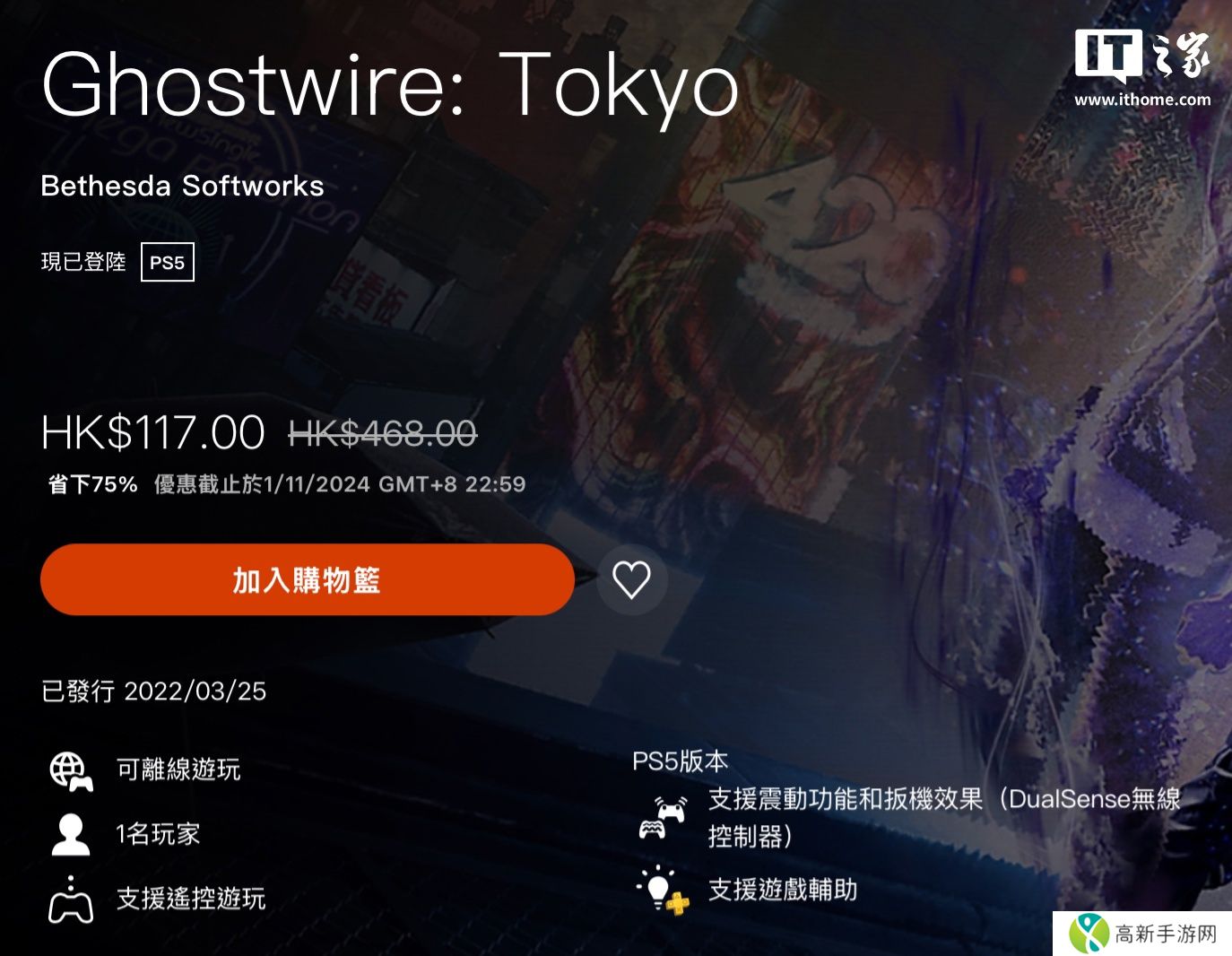Click the Ghostwire: Tokyo title
Viewport: 1232px width, 956px height.
[x=390, y=85]
